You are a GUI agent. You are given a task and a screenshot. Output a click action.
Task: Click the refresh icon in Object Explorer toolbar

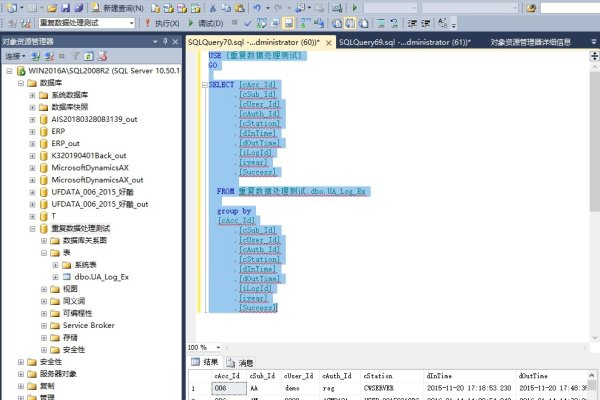(88, 57)
